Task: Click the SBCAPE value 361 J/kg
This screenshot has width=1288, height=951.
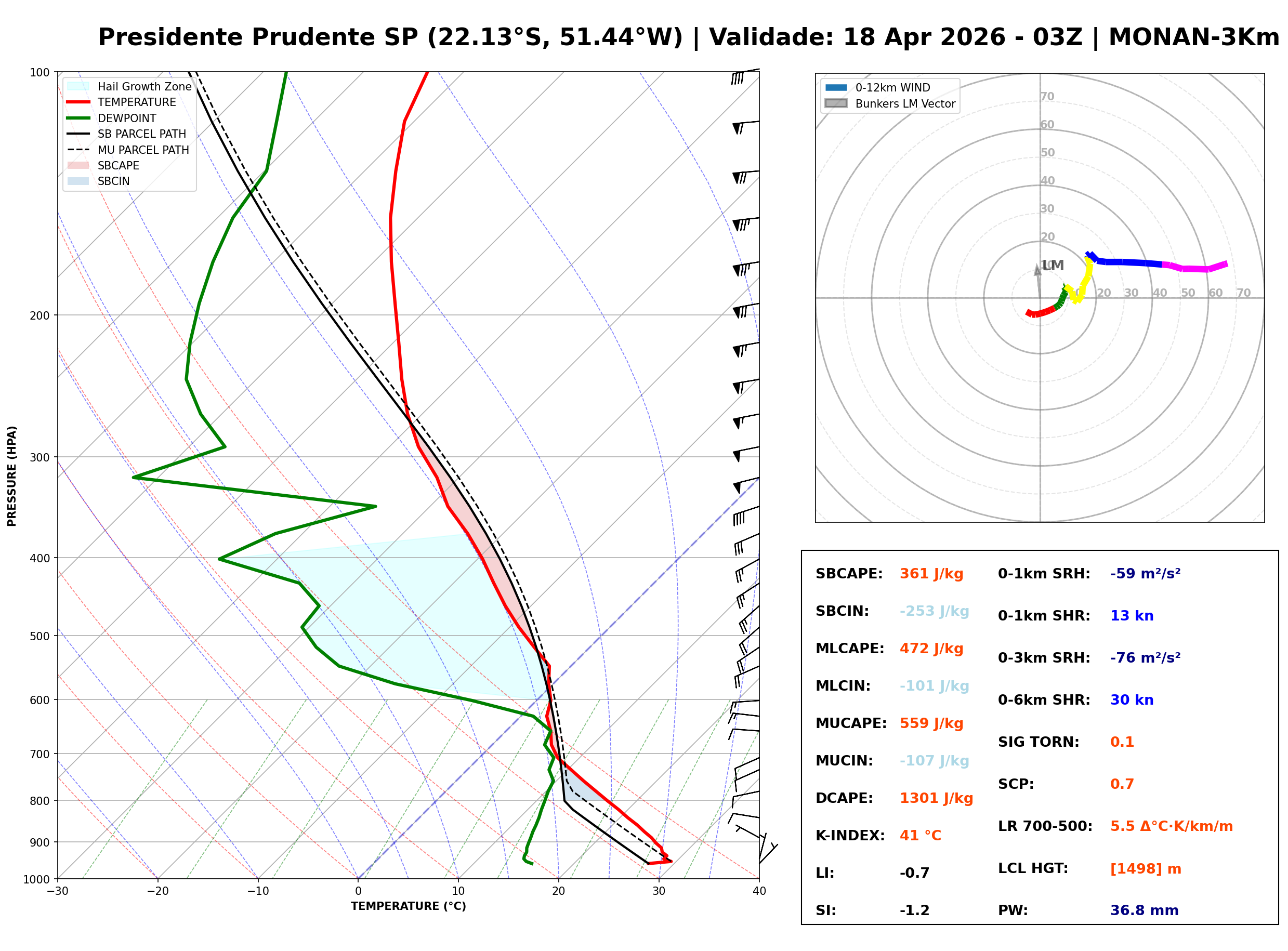Action: [932, 575]
